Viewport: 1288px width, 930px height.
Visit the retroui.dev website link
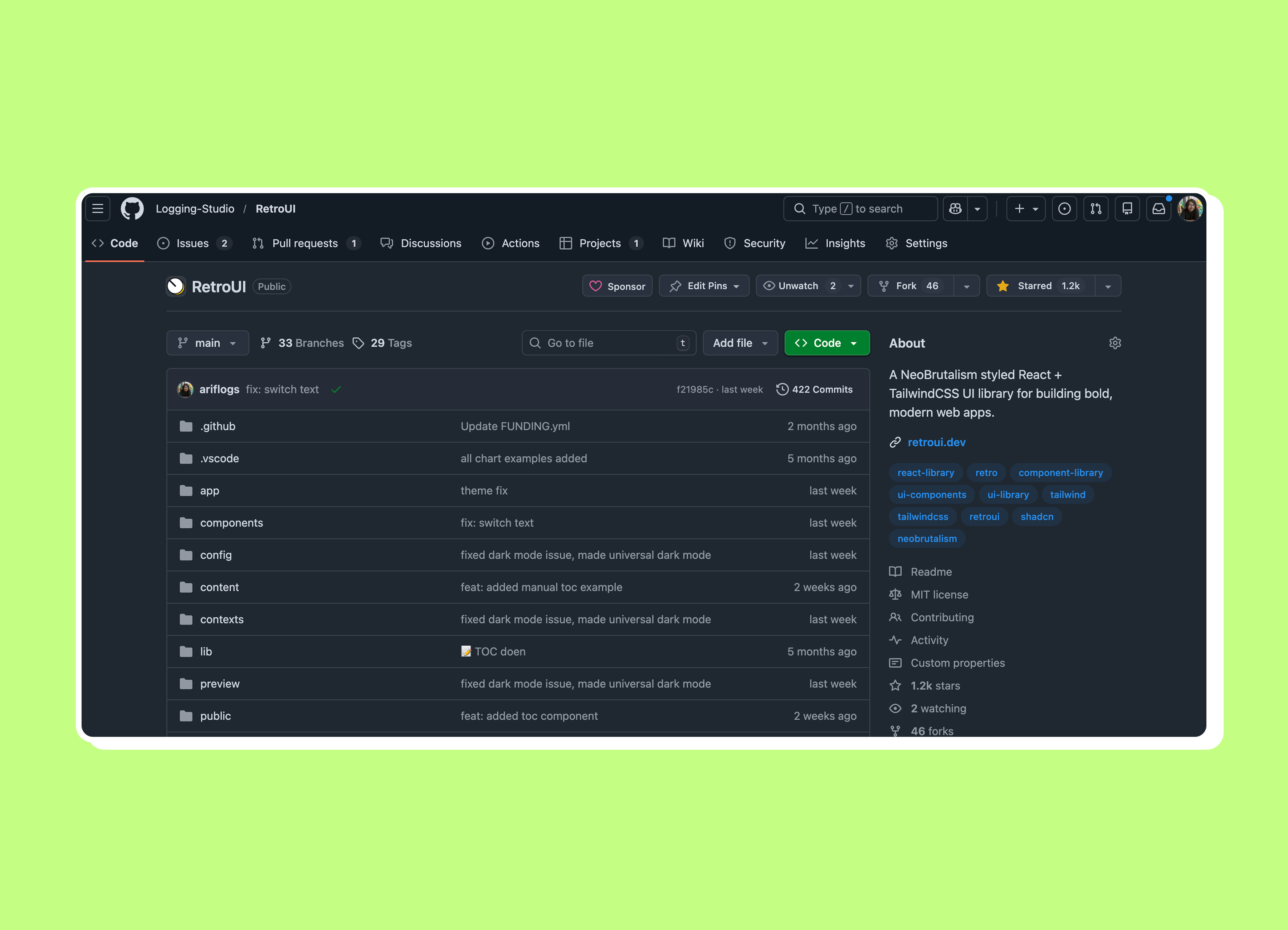coord(936,442)
